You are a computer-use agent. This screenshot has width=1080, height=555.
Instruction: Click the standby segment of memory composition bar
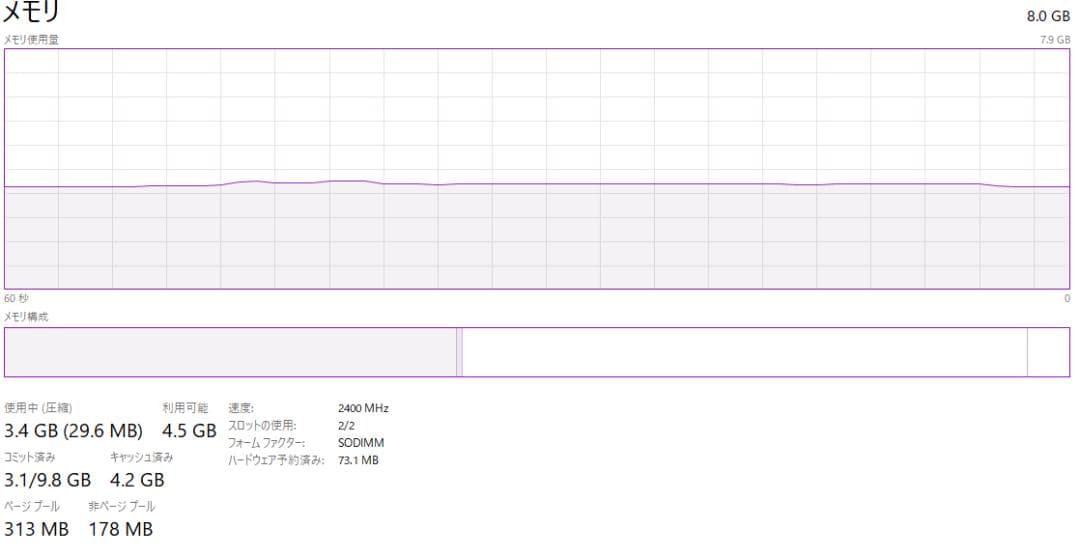[x=744, y=352]
